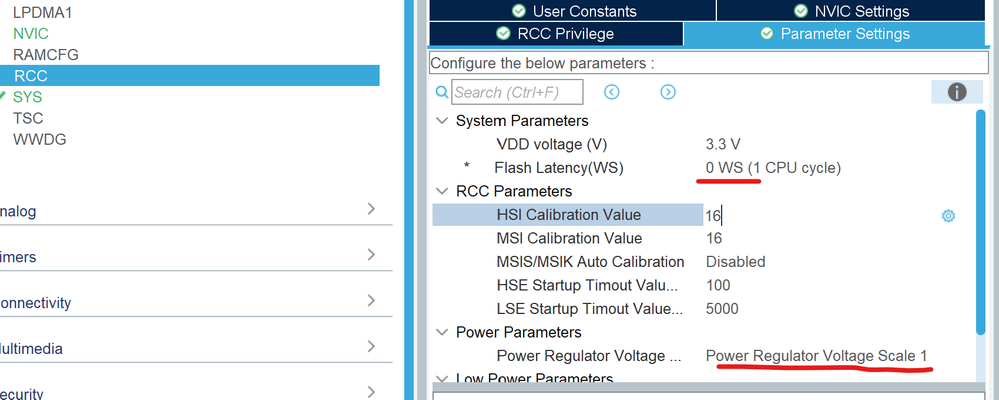The image size is (999, 400).
Task: Click the gear icon beside HSI Calibration Value
Action: [x=948, y=216]
